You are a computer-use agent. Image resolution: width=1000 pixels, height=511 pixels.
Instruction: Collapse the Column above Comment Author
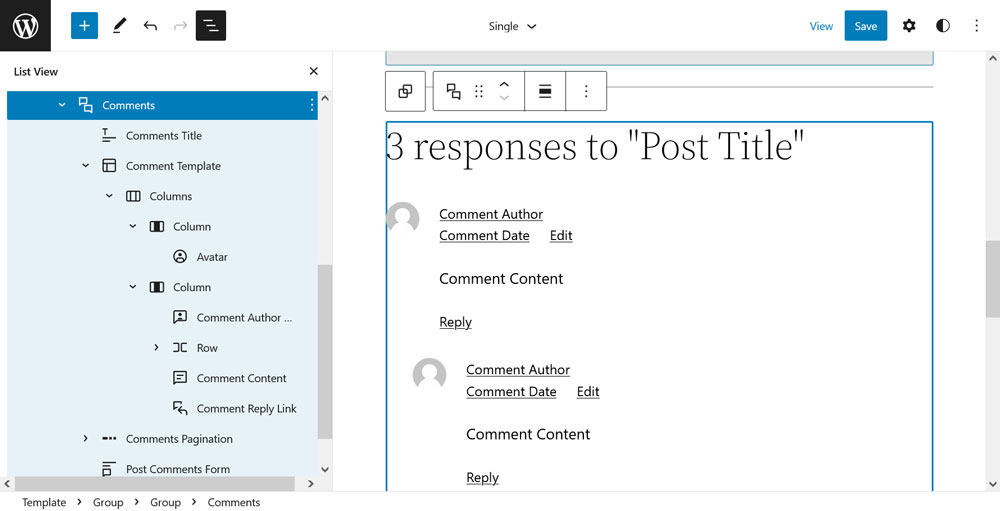click(x=133, y=287)
